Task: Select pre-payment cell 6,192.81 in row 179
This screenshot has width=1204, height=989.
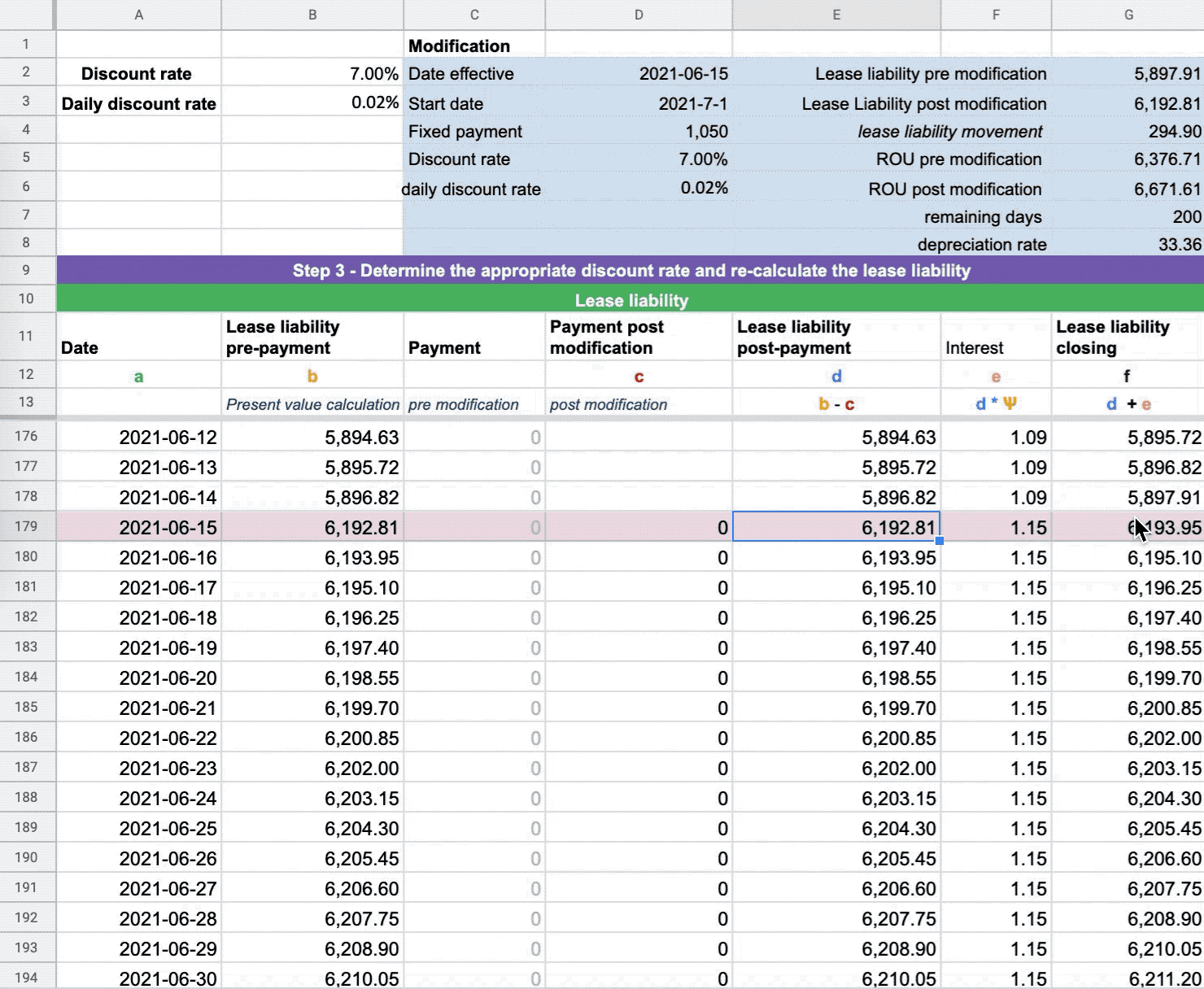Action: click(312, 527)
